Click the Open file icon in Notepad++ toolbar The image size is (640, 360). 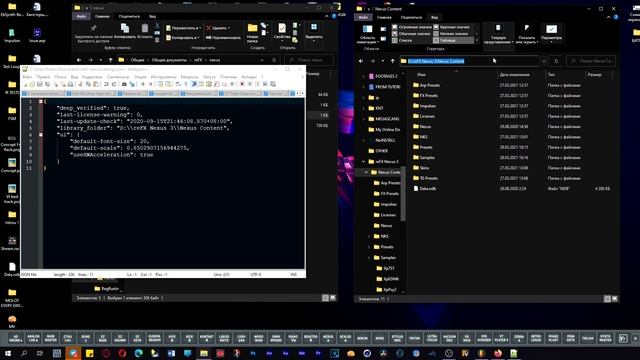pos(32,84)
